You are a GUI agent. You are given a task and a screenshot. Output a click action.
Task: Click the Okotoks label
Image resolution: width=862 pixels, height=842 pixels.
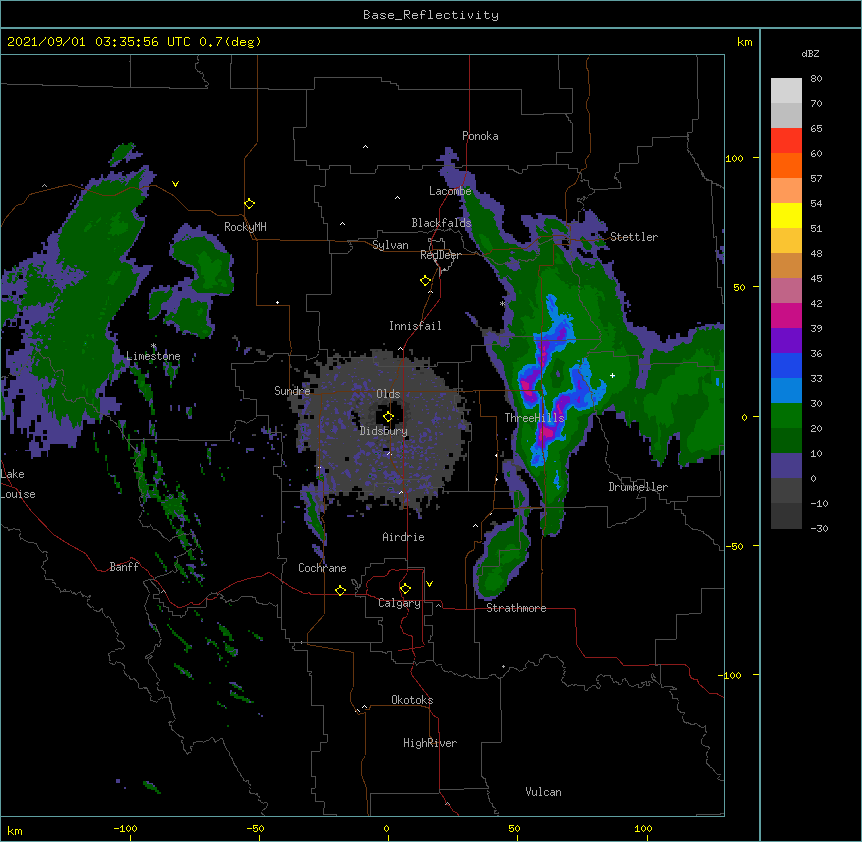[x=412, y=700]
